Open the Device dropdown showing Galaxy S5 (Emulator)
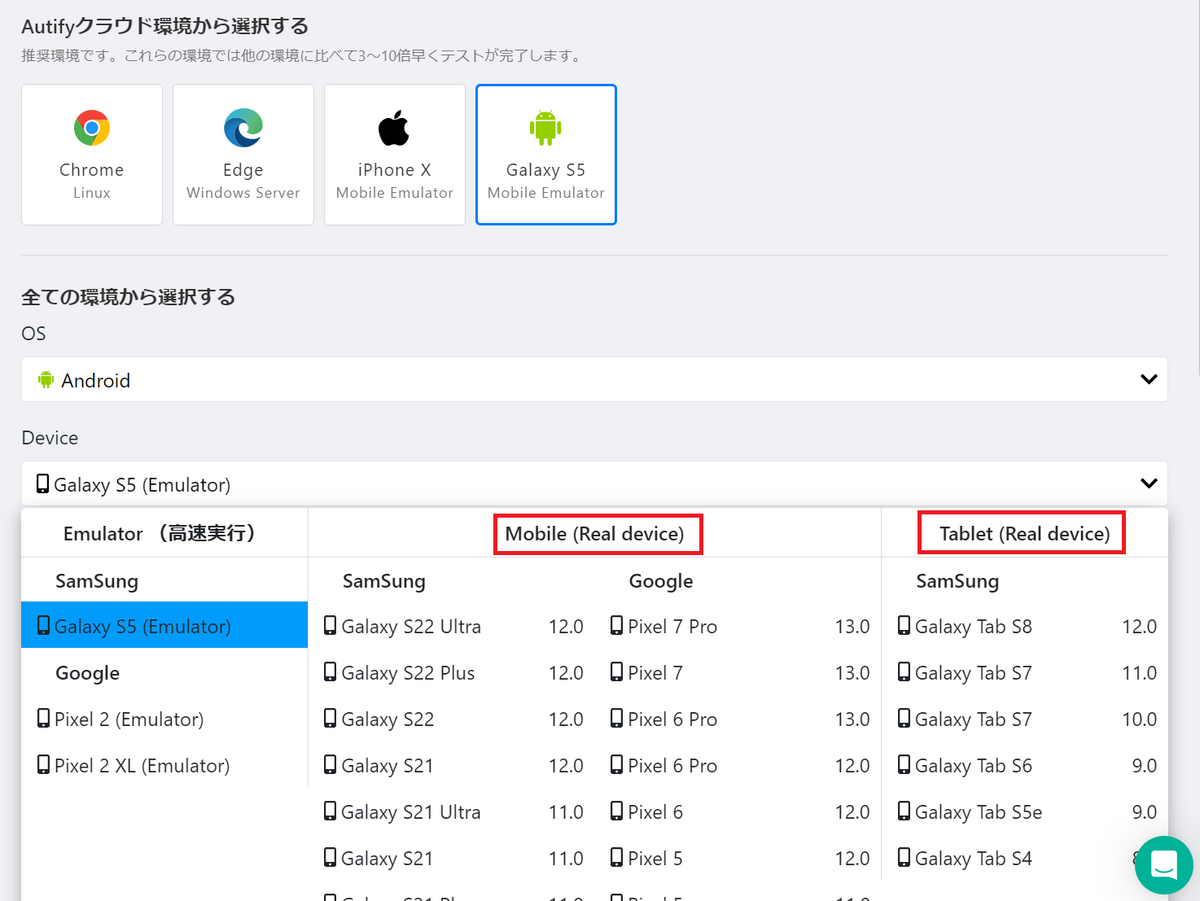This screenshot has height=901, width=1200. (594, 484)
